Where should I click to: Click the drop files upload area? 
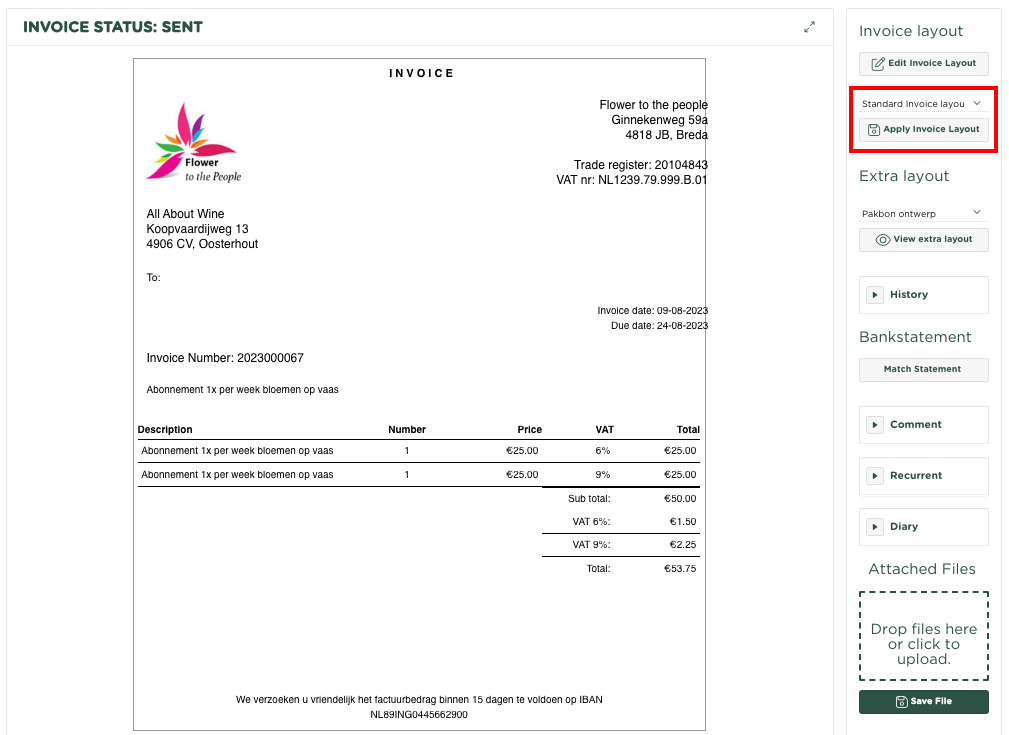[x=923, y=636]
